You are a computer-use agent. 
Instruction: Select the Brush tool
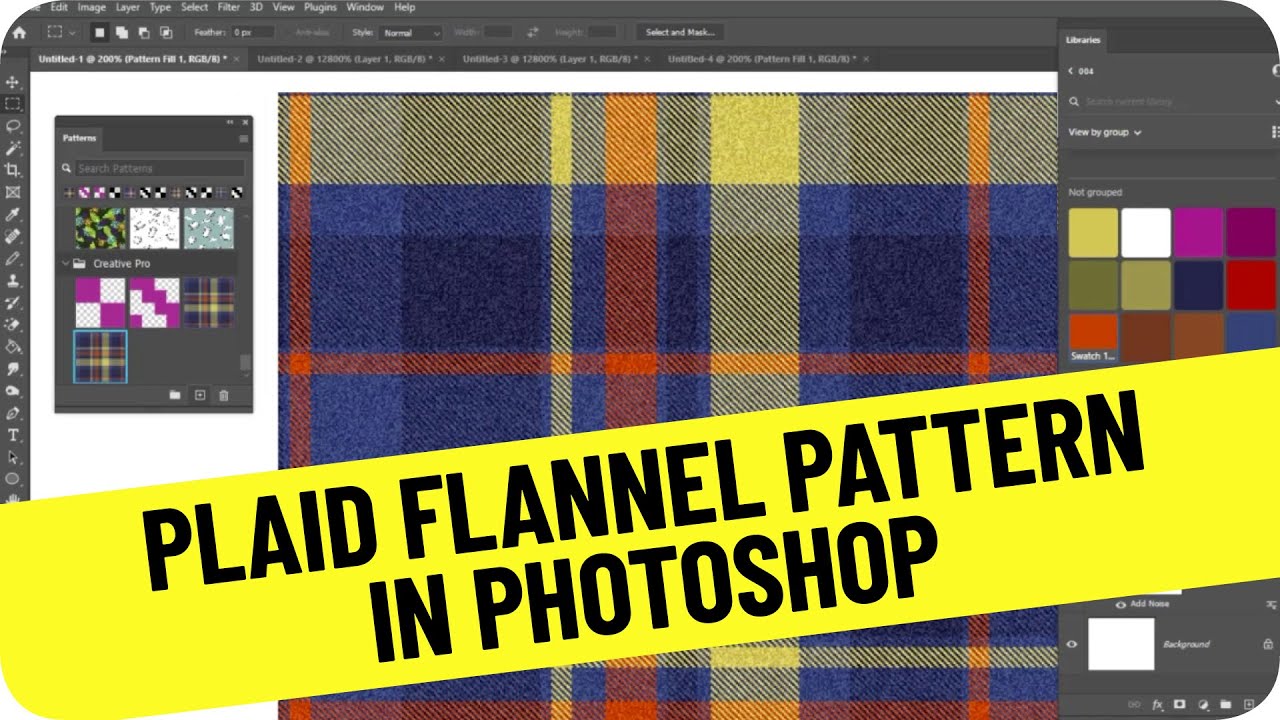13,259
